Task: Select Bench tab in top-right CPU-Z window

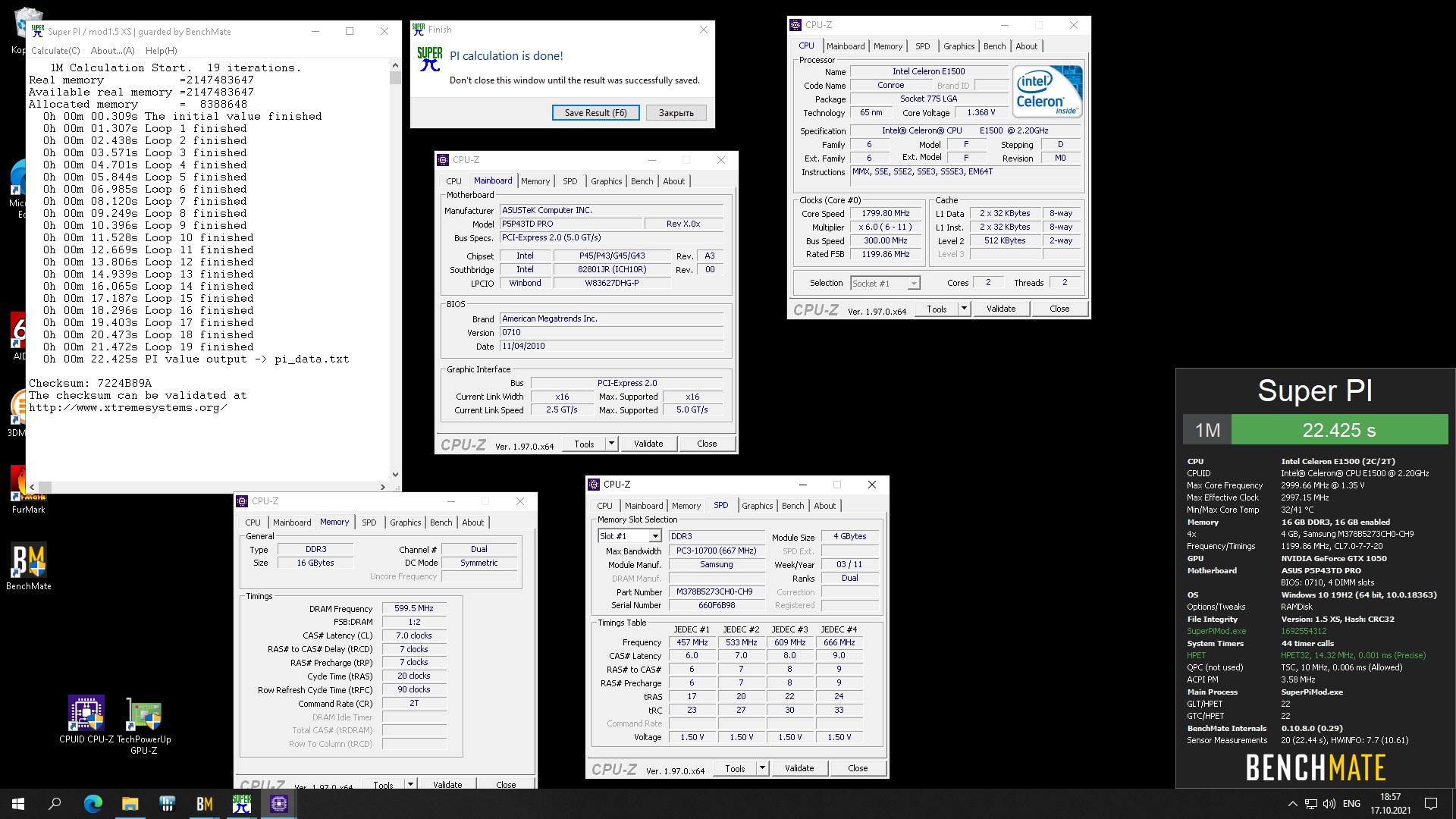Action: 994,46
